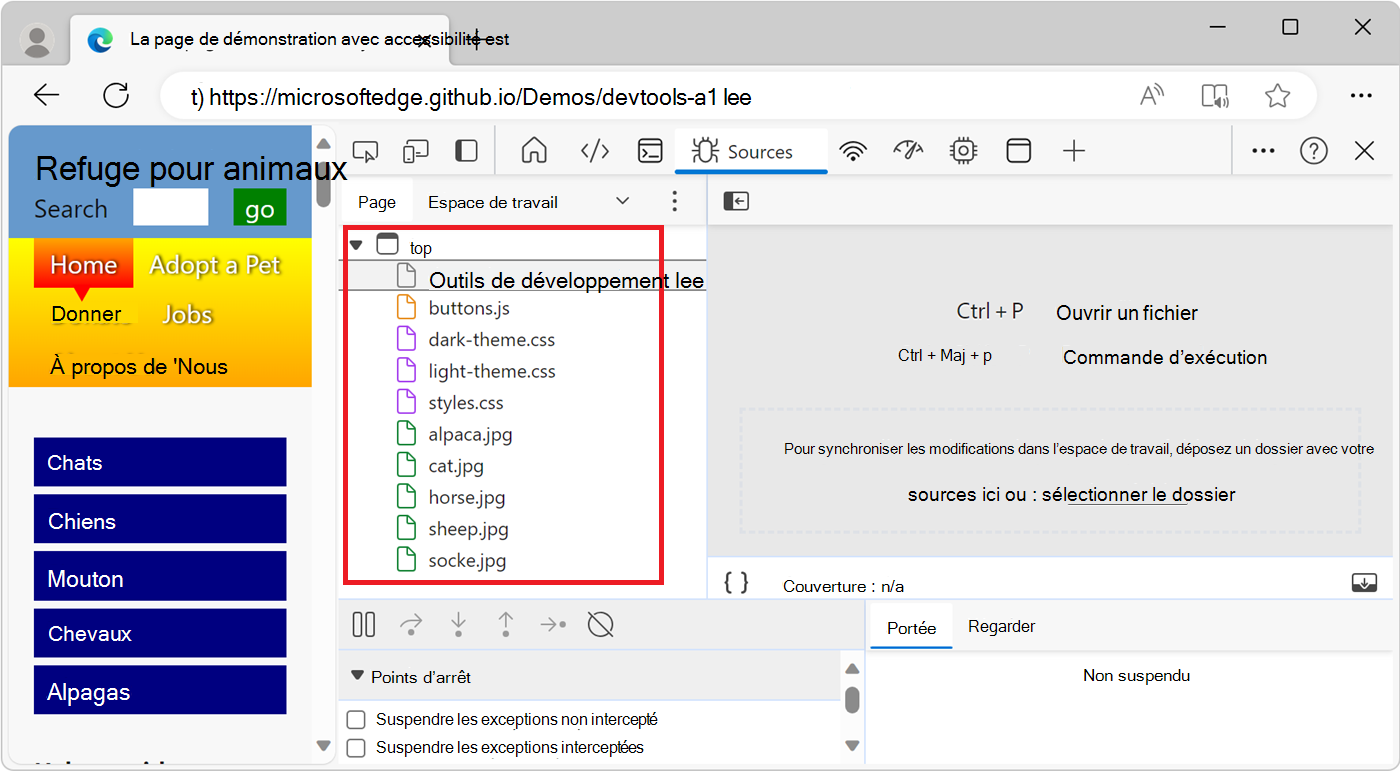
Task: Add more tools with plus icon
Action: click(x=1073, y=151)
